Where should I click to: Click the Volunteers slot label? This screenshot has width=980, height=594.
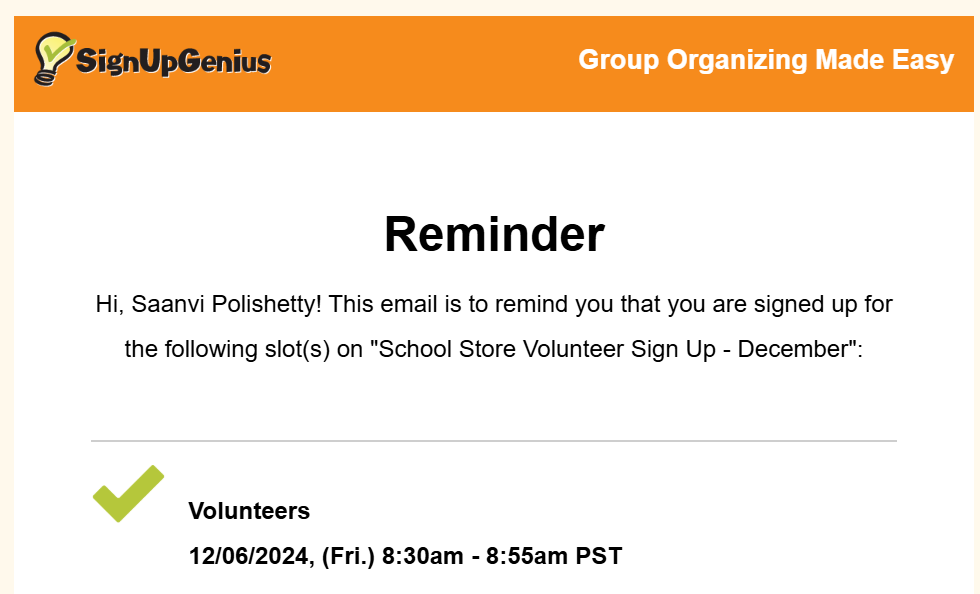[249, 511]
